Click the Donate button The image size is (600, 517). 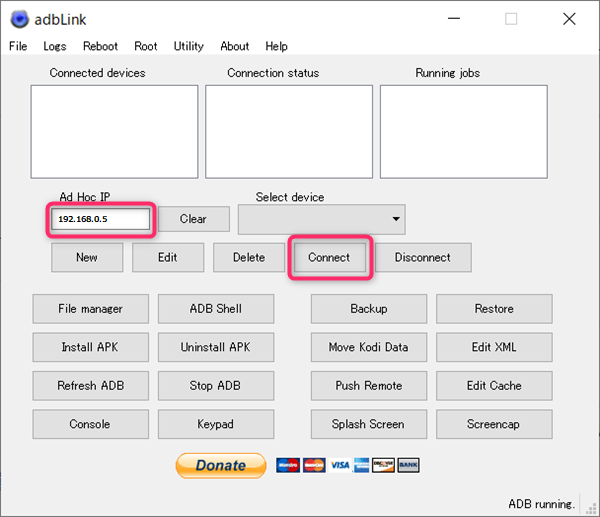tap(221, 465)
